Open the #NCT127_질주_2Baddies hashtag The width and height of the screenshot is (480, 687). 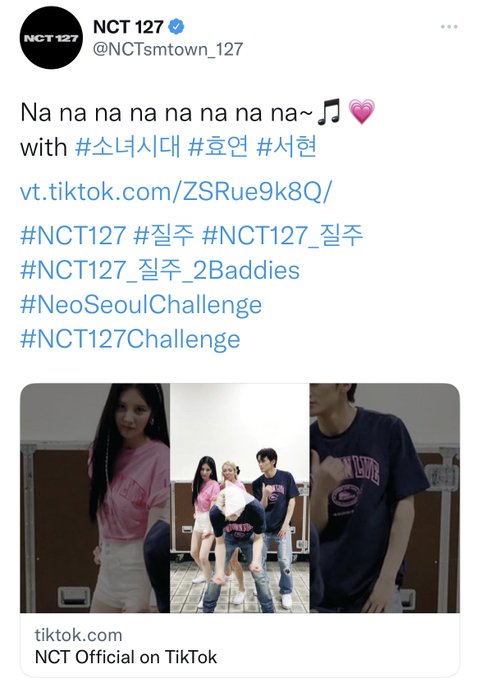click(160, 270)
